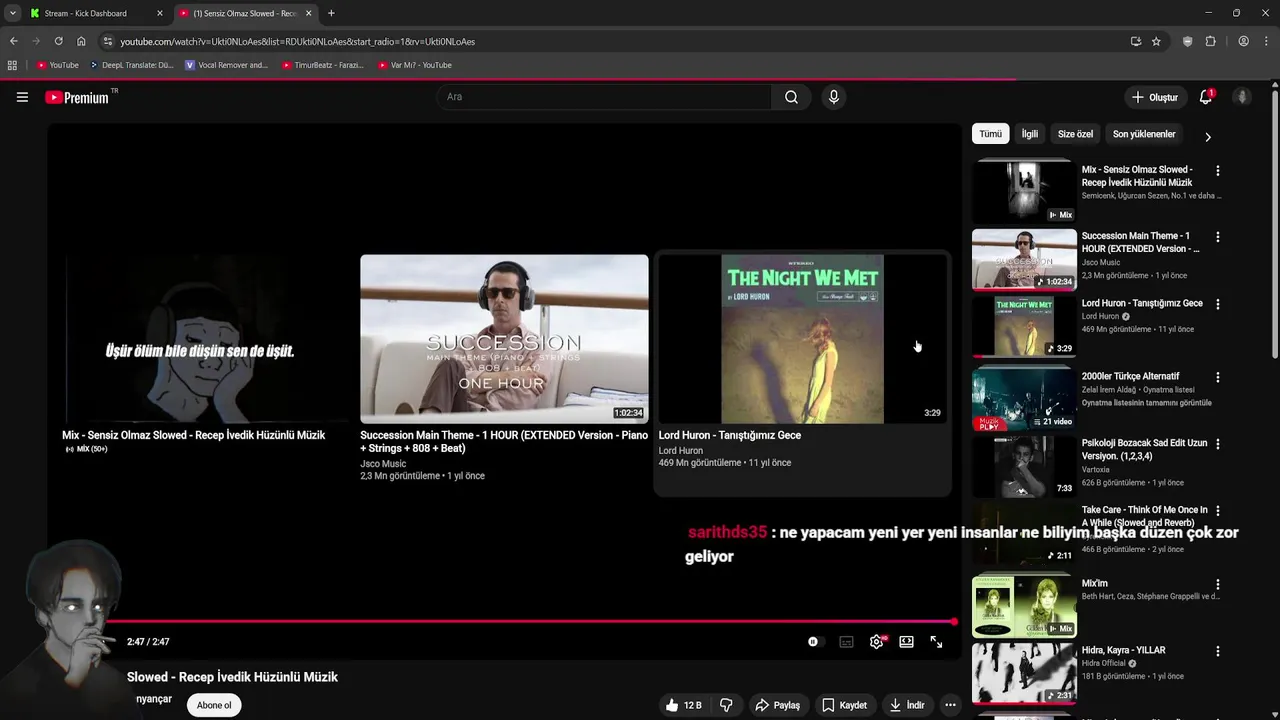Click site information icon in address bar
This screenshot has height=720, width=1280.
tap(108, 41)
